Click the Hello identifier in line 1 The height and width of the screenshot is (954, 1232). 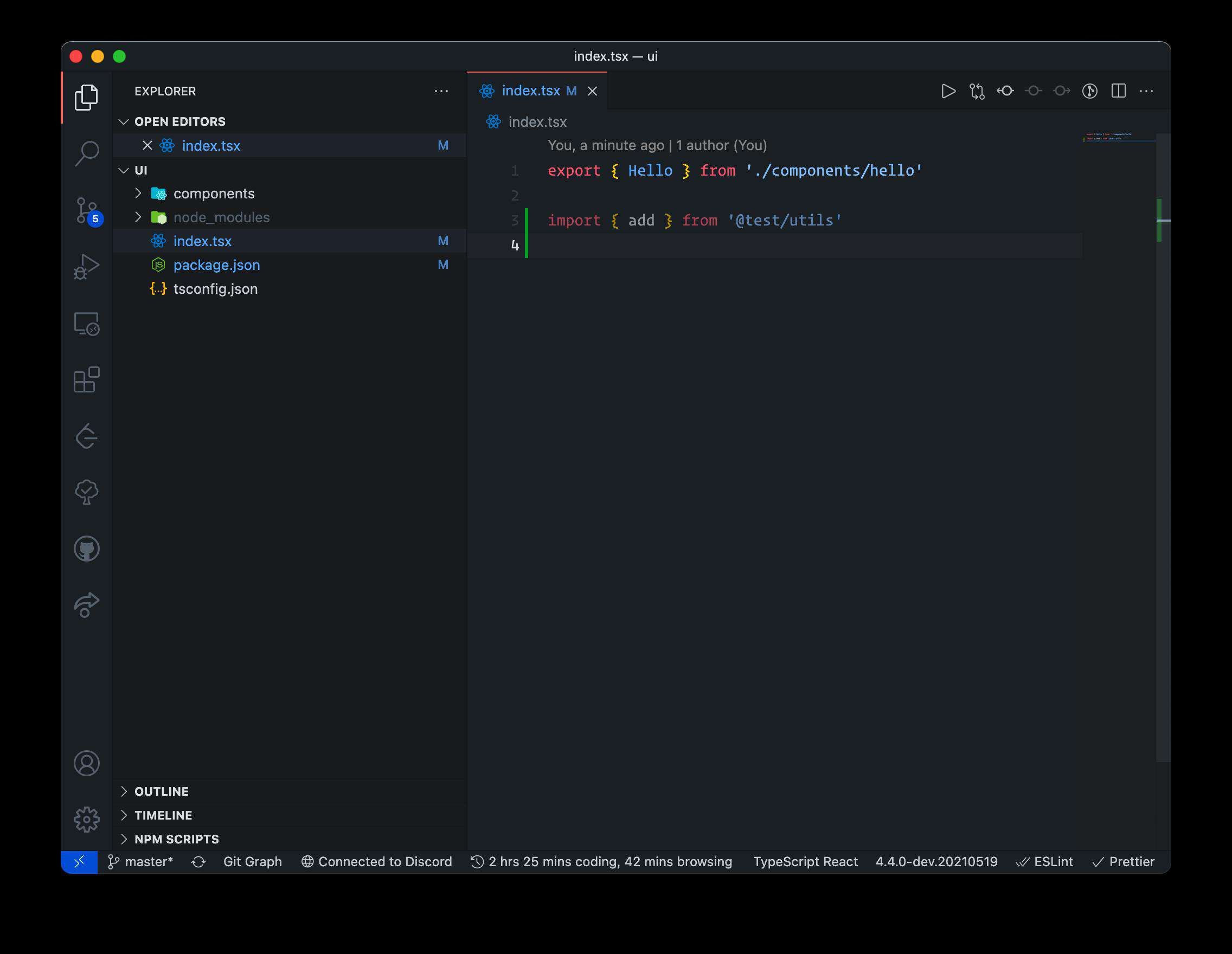(x=650, y=171)
